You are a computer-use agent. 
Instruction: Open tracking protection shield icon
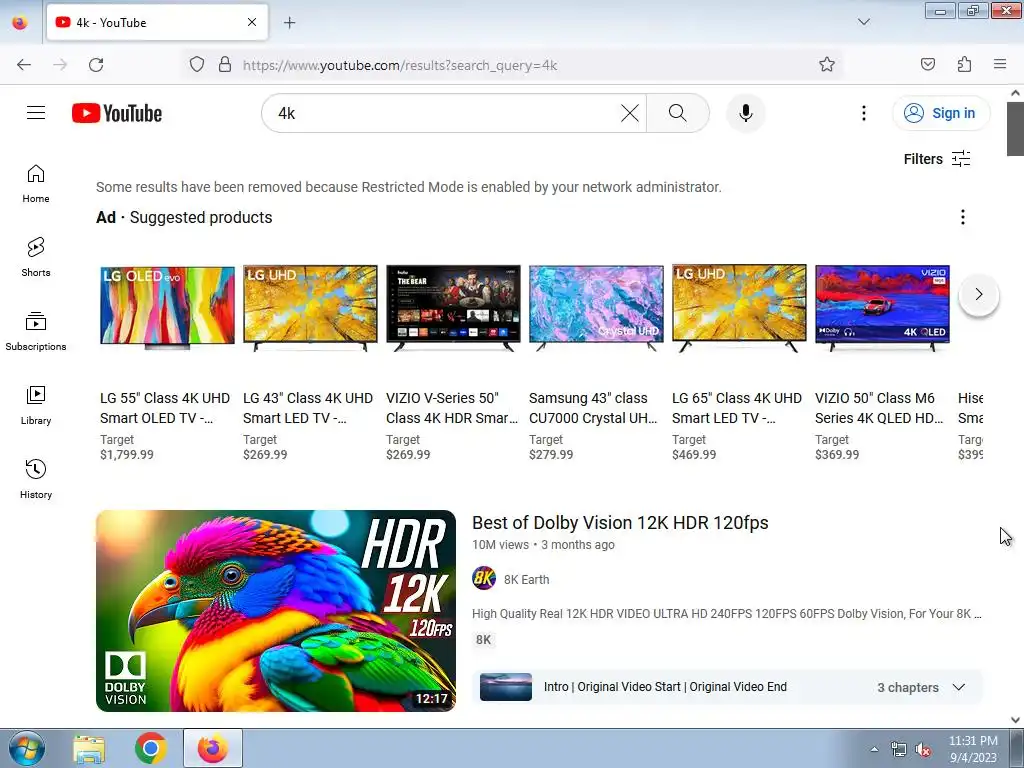(x=197, y=65)
